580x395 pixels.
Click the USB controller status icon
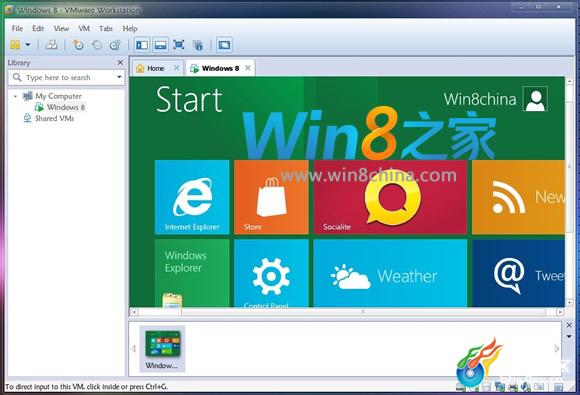pos(539,387)
